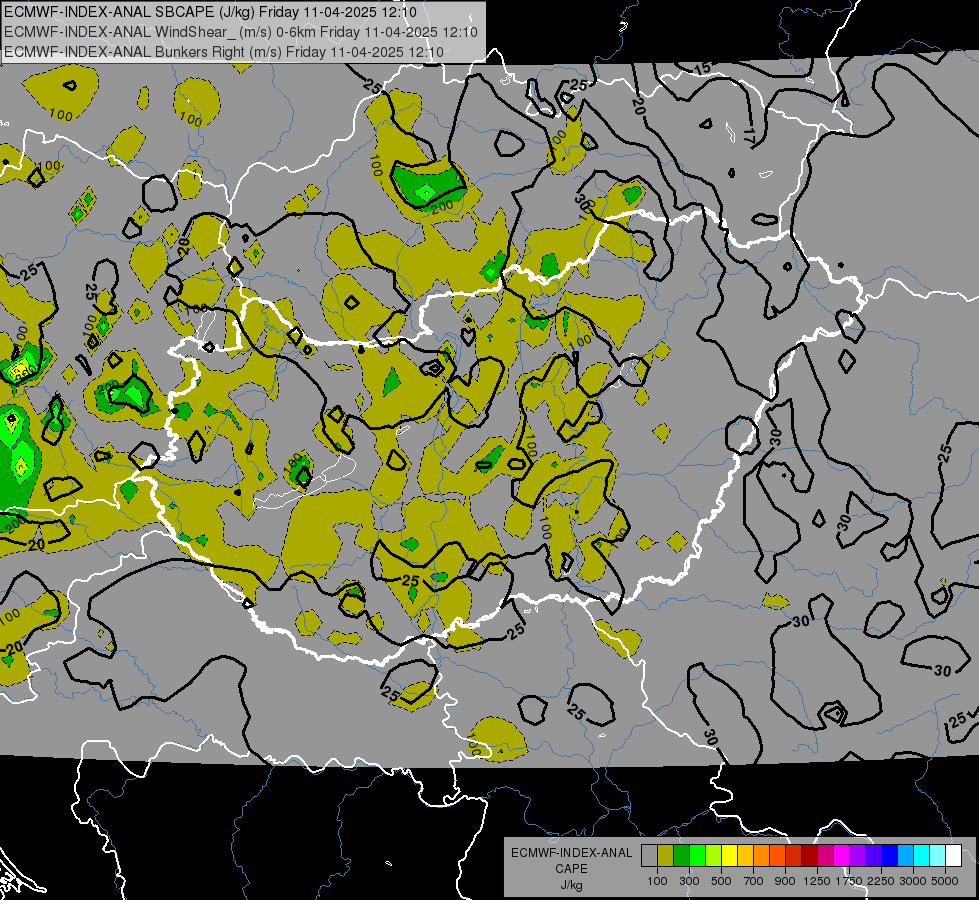
Task: Click the brick red 900 legend swatch
Action: (x=794, y=856)
